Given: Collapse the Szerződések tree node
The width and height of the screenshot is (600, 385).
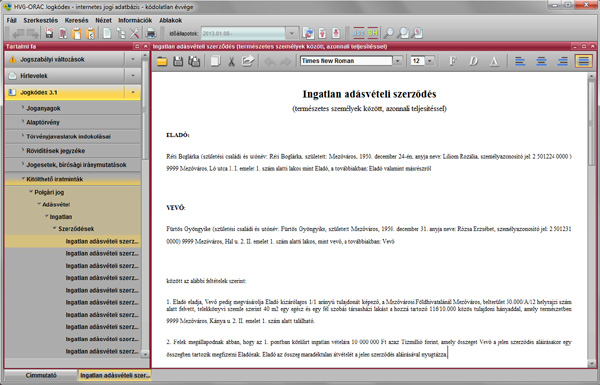Looking at the screenshot, I should coord(54,228).
